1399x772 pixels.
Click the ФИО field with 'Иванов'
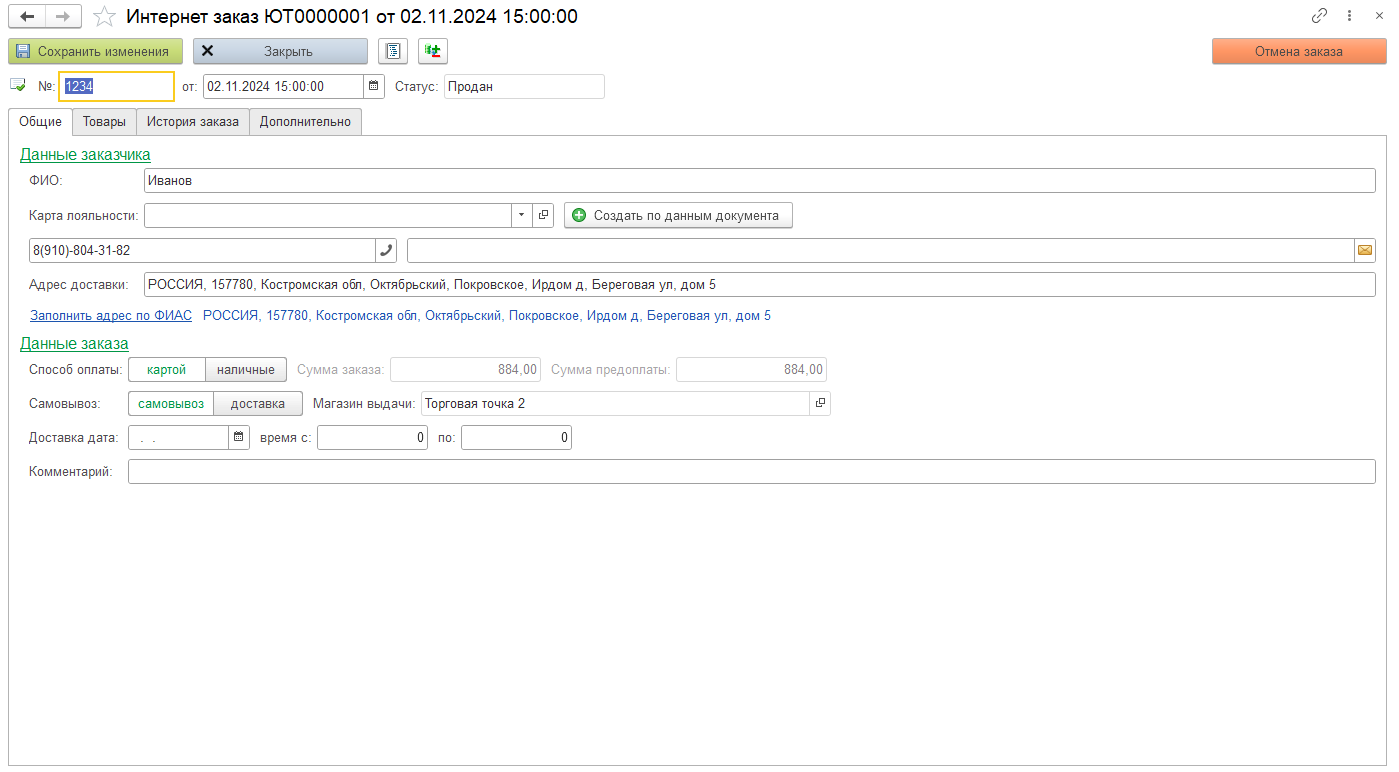[760, 181]
